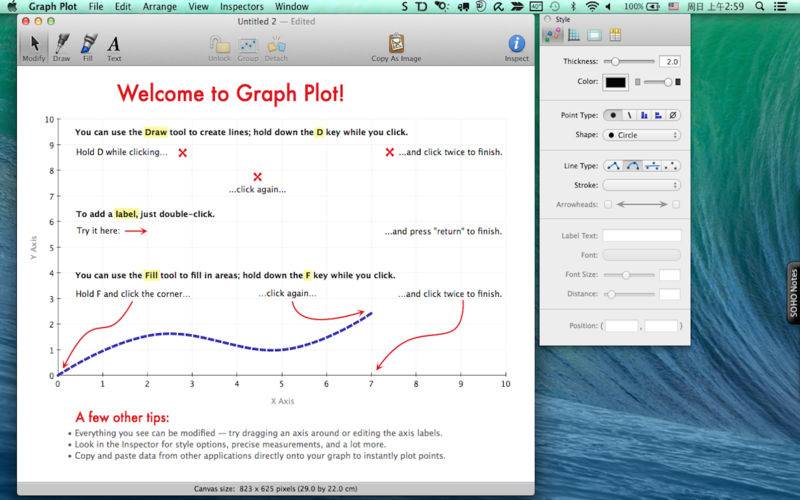Open the Font selector field

pos(642,255)
